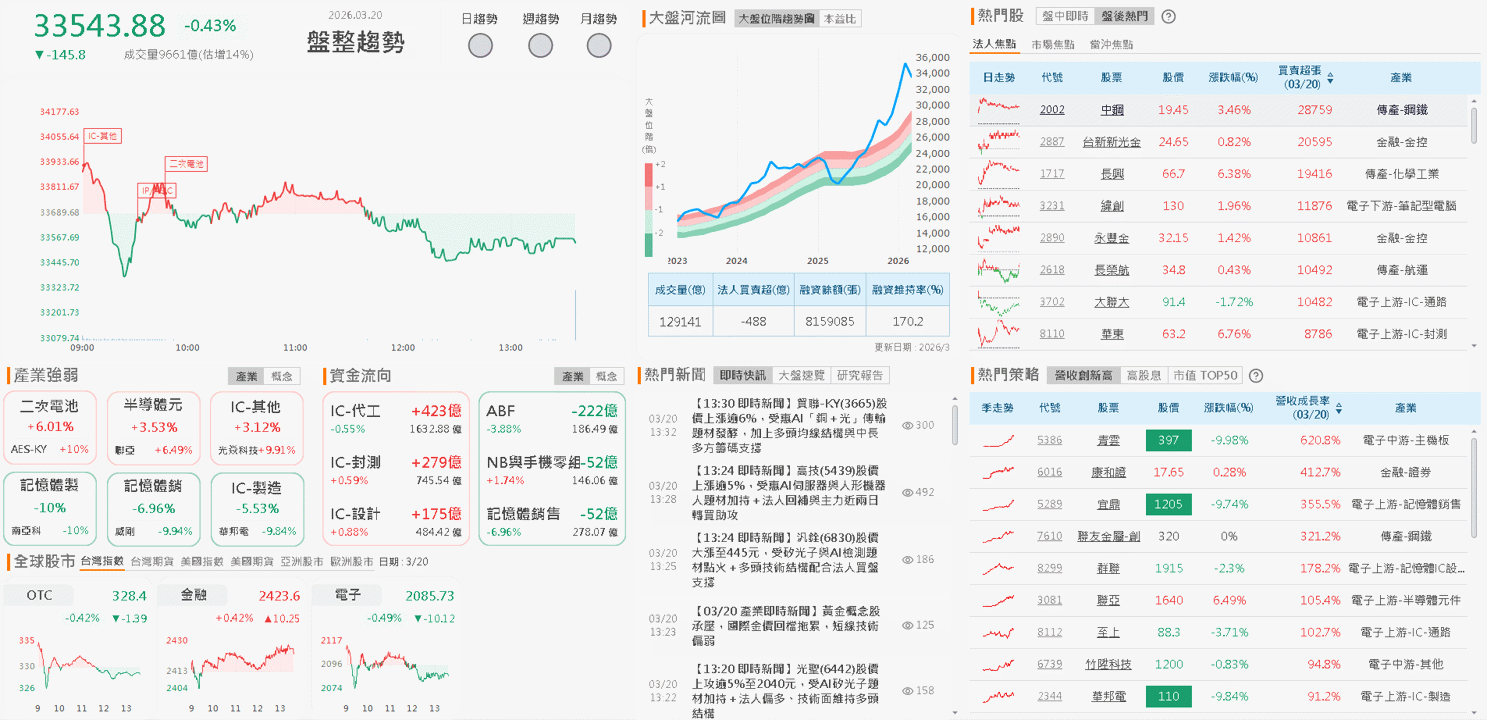Screen dimensions: 1487x720
Task: Open stock code 2002 link
Action: (x=1051, y=110)
